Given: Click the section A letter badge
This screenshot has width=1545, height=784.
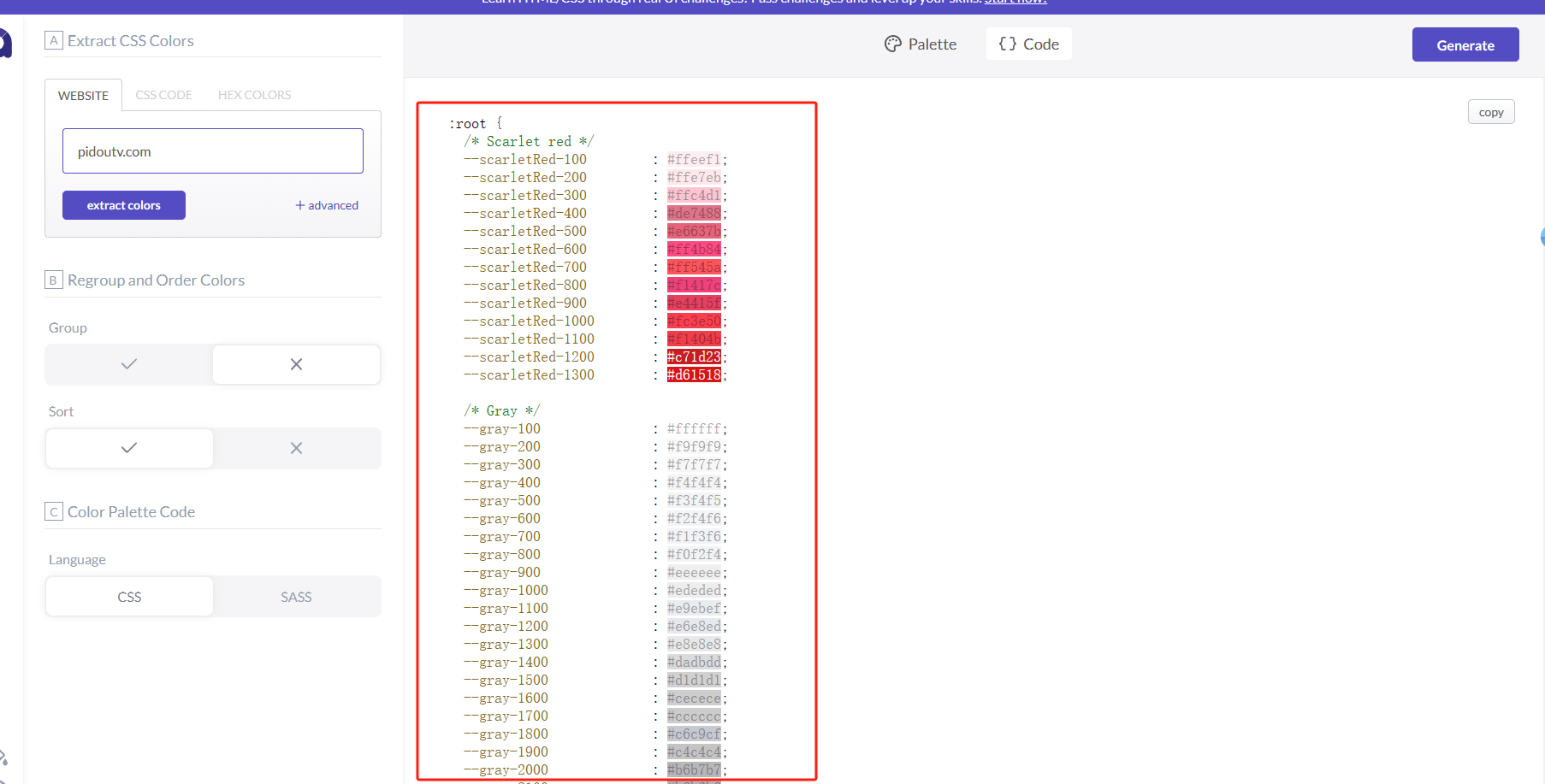Looking at the screenshot, I should coord(54,40).
